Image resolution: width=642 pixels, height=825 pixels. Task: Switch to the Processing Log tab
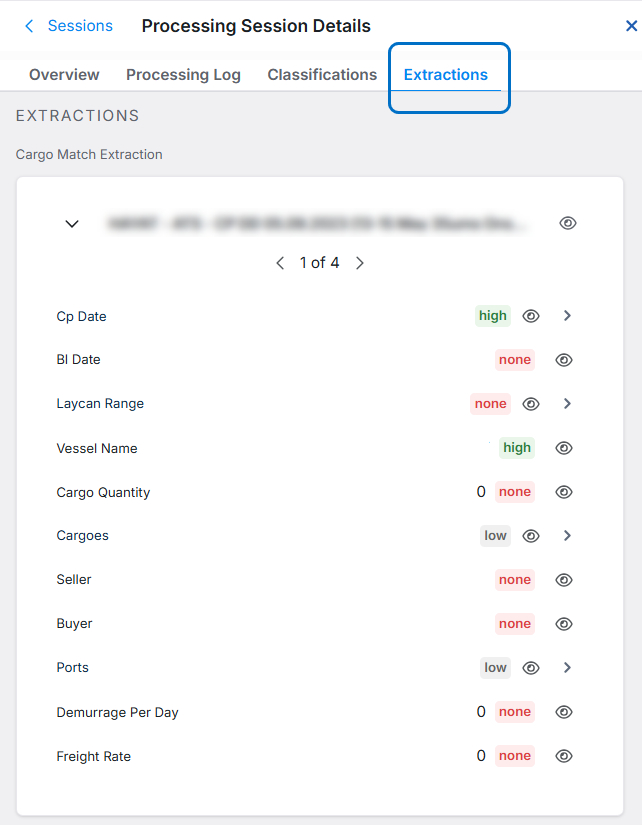(x=183, y=74)
